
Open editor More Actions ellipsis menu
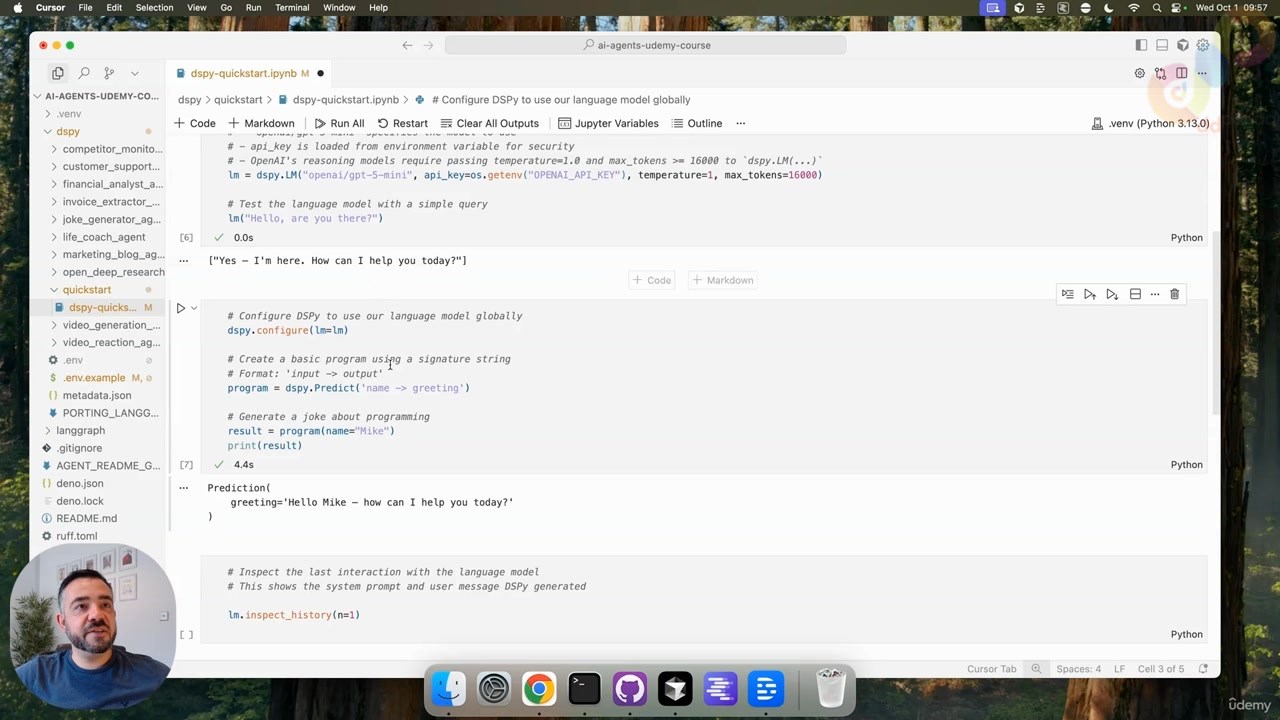point(1202,73)
